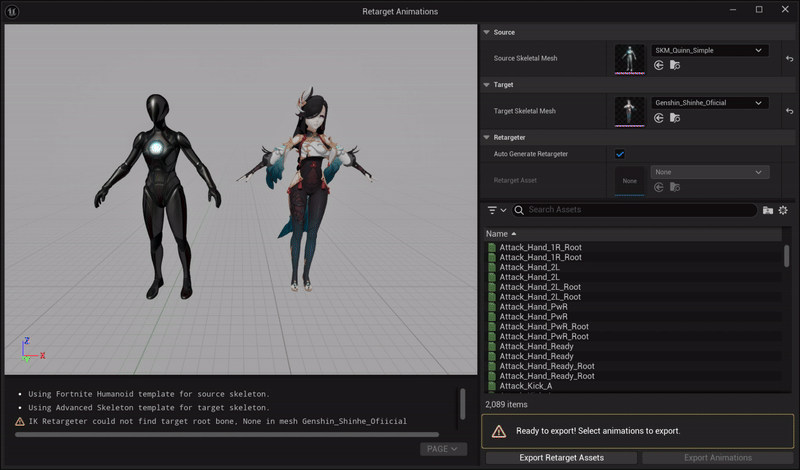
Task: Click the Retarget Asset label
Action: (515, 181)
